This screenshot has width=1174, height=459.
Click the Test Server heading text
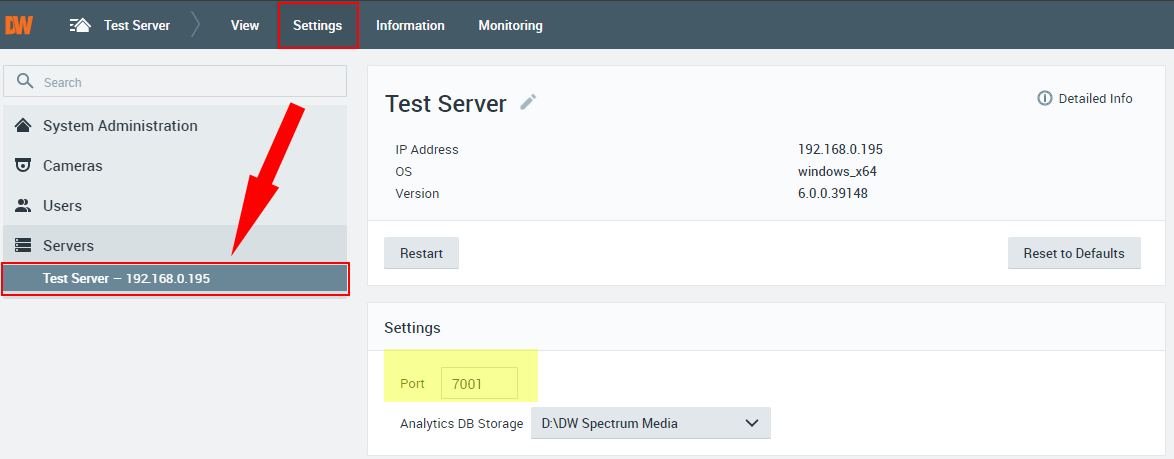click(446, 103)
